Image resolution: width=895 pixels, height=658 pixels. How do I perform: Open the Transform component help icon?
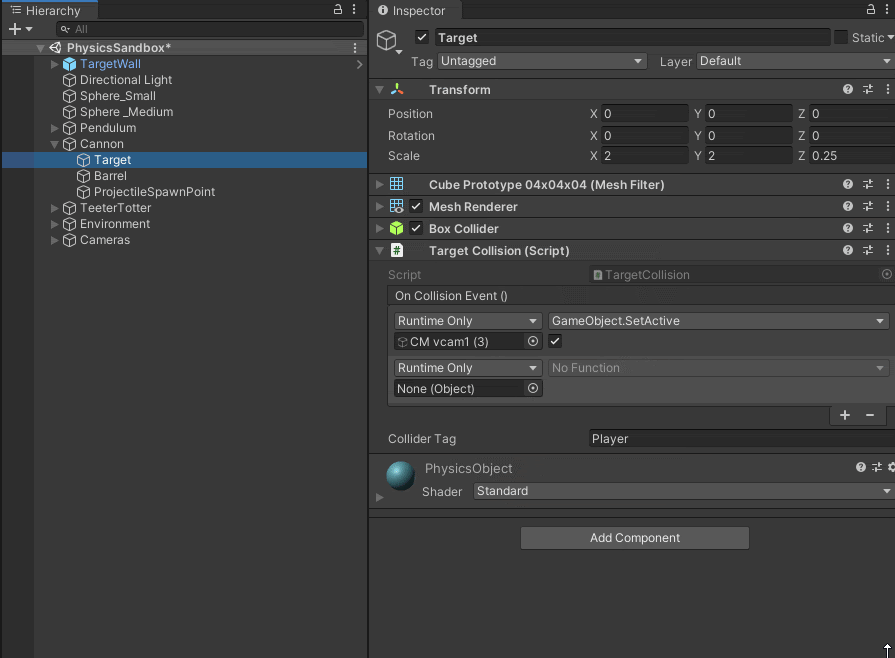(848, 90)
